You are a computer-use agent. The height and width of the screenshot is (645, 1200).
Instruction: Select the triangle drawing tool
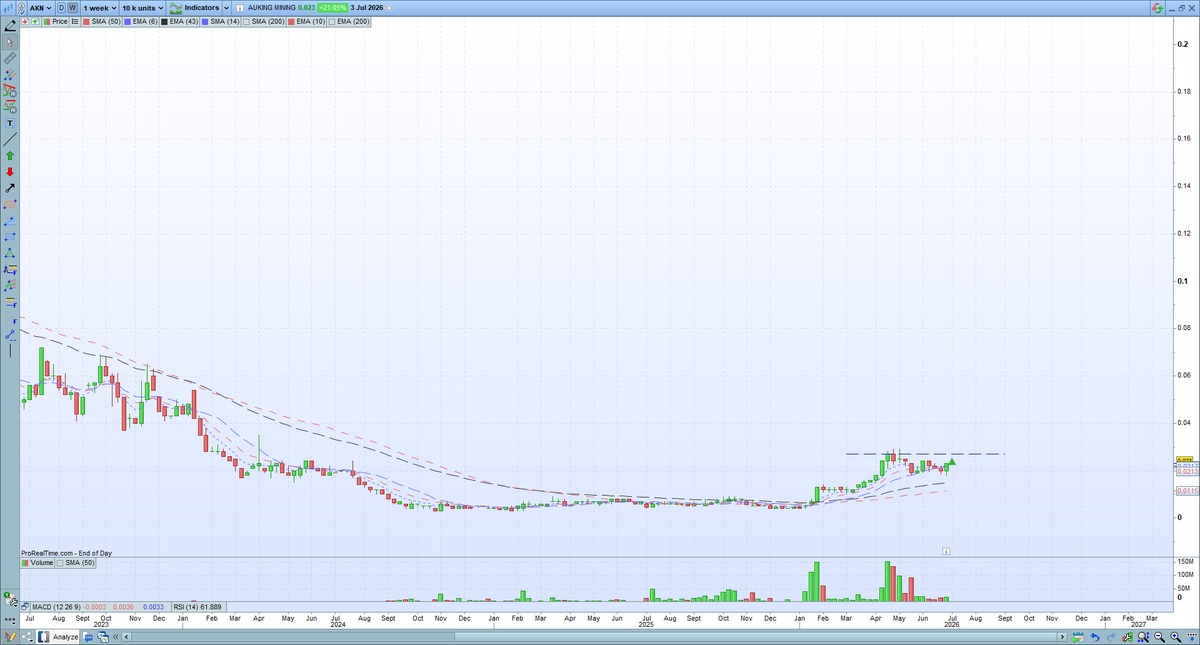[10, 252]
